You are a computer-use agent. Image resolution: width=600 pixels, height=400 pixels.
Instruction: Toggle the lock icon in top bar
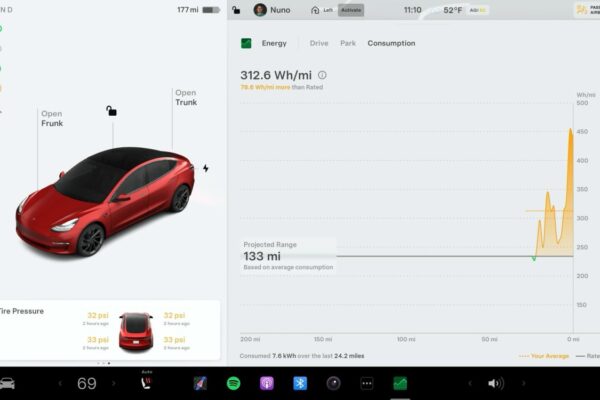click(236, 10)
